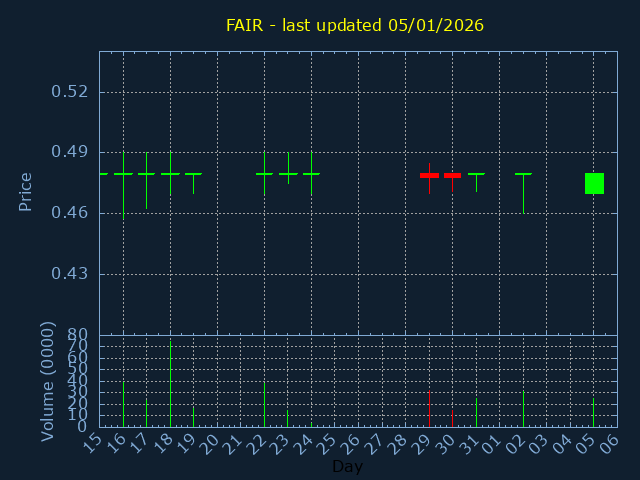Select the 'Volume (0000)' axis title

(47, 381)
